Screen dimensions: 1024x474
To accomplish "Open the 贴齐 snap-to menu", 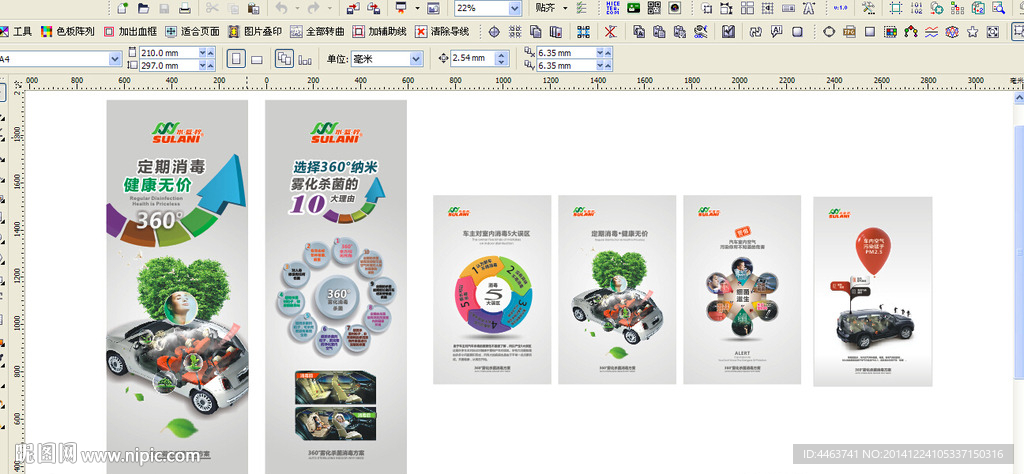I will point(551,8).
